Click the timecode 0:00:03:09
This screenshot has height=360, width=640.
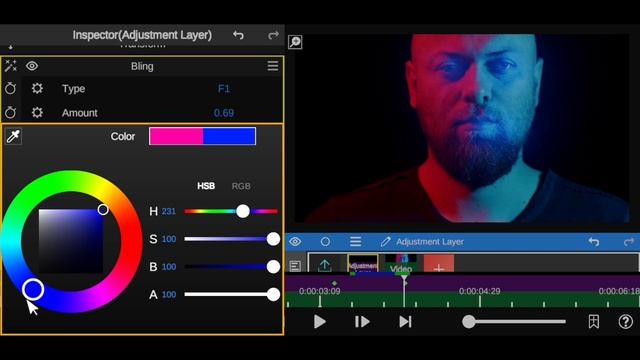coord(320,291)
